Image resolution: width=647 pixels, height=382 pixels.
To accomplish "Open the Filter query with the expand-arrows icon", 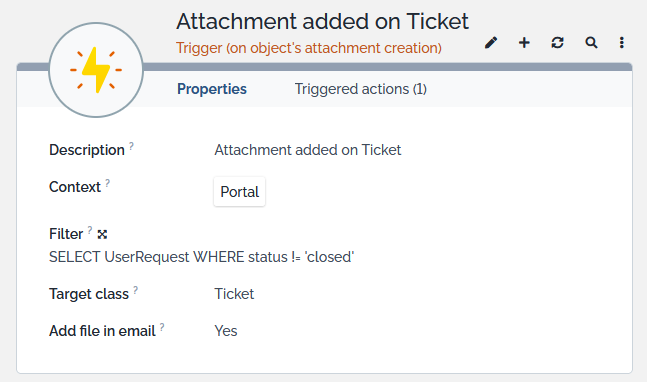I will pos(102,234).
